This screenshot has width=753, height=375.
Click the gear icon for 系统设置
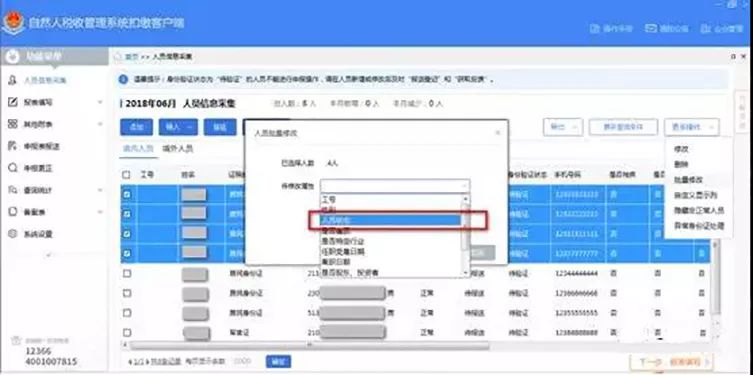click(12, 234)
